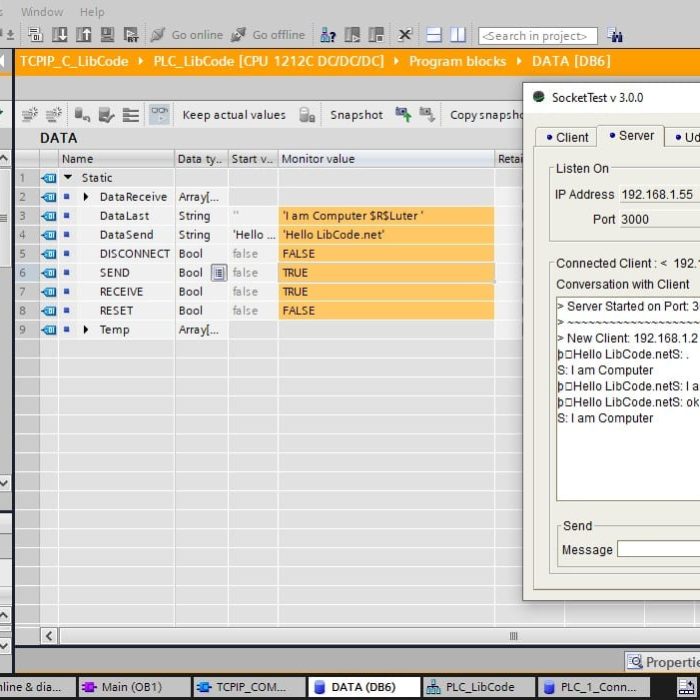Click the load start values as actual icon
700x700 pixels.
pyautogui.click(x=427, y=115)
